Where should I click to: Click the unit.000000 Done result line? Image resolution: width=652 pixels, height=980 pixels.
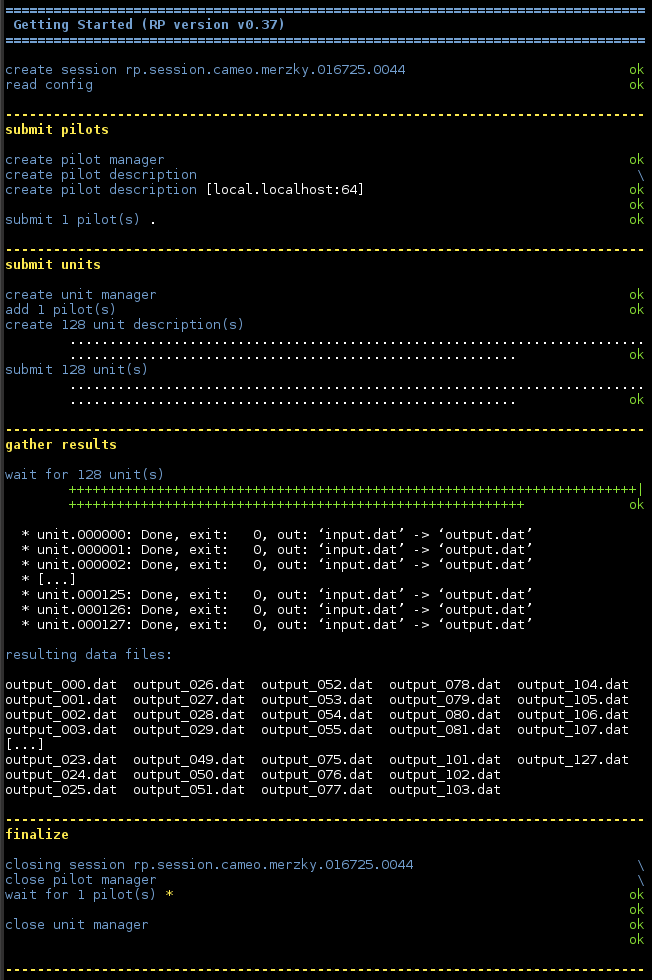point(276,534)
